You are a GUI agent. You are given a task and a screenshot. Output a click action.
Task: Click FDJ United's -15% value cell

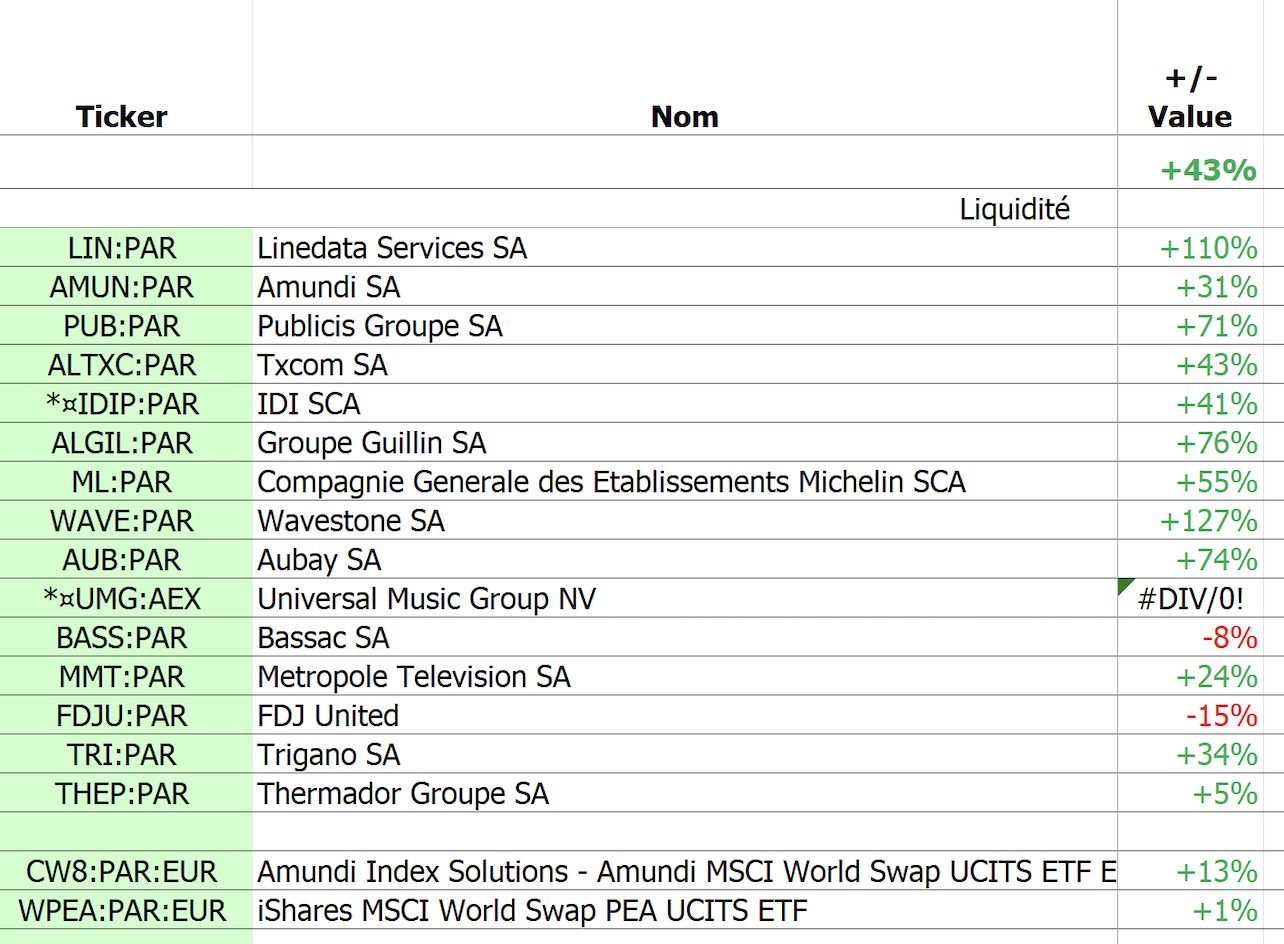(x=1221, y=716)
